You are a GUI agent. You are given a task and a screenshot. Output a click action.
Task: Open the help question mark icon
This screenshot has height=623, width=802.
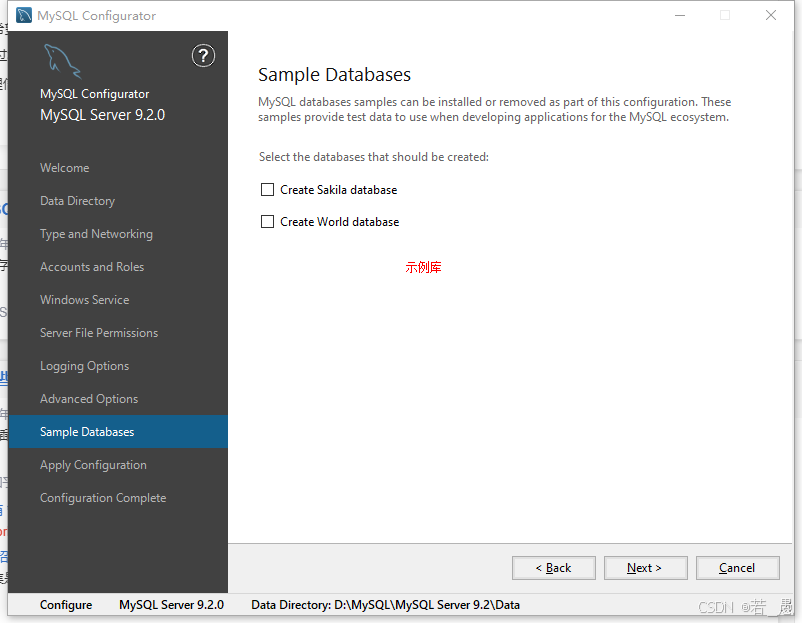point(203,55)
